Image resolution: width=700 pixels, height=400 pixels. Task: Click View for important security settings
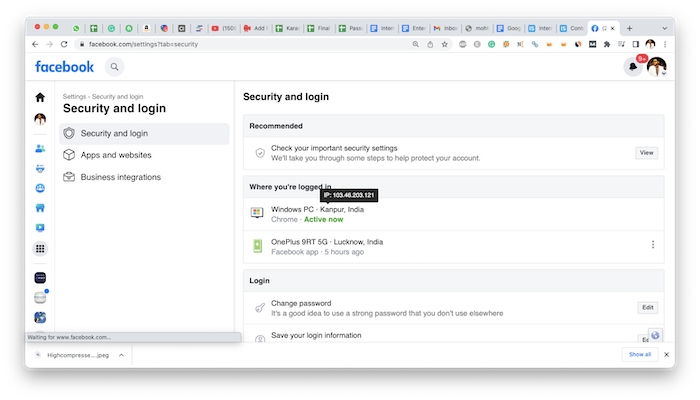(x=646, y=153)
